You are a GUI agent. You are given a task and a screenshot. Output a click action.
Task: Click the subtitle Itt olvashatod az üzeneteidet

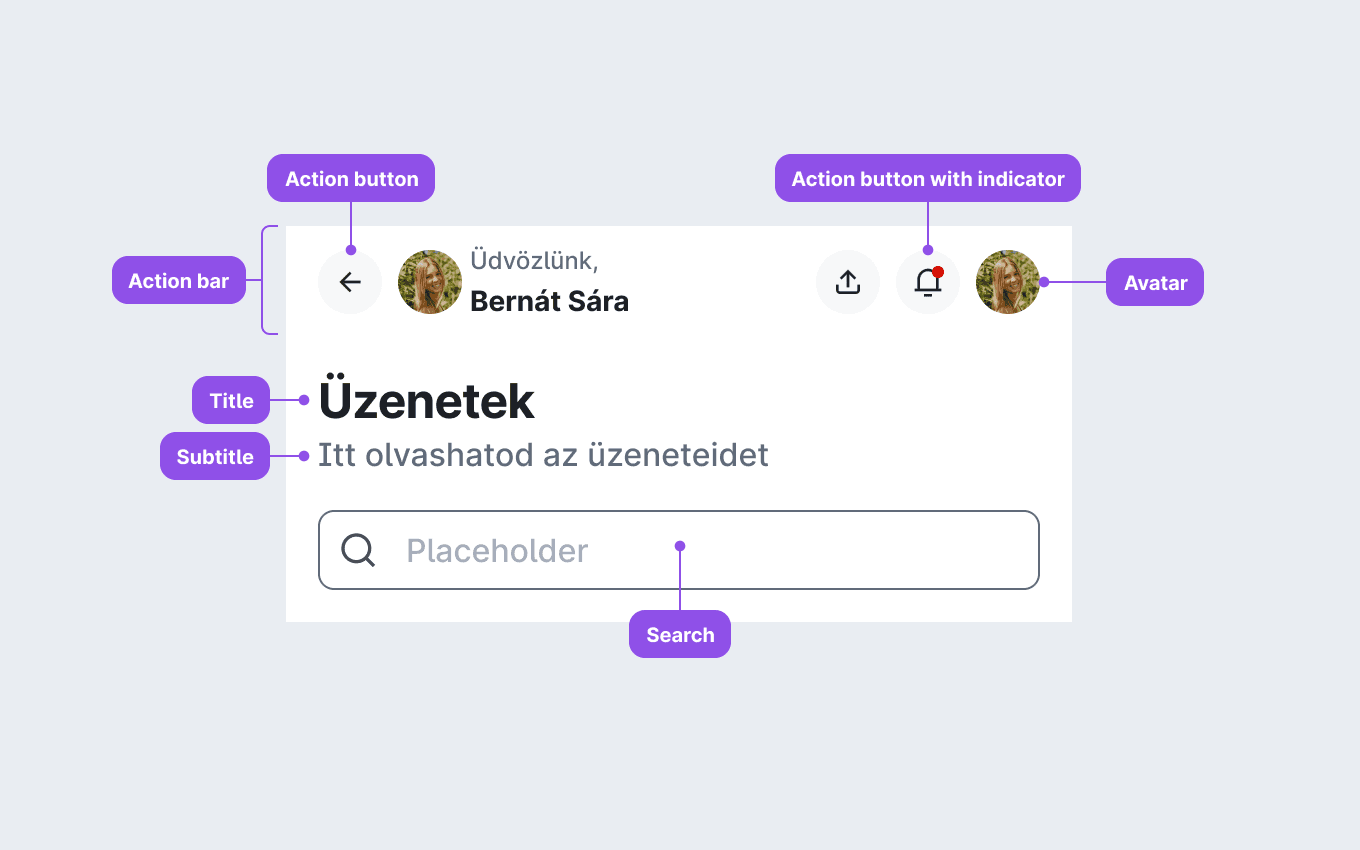[543, 455]
